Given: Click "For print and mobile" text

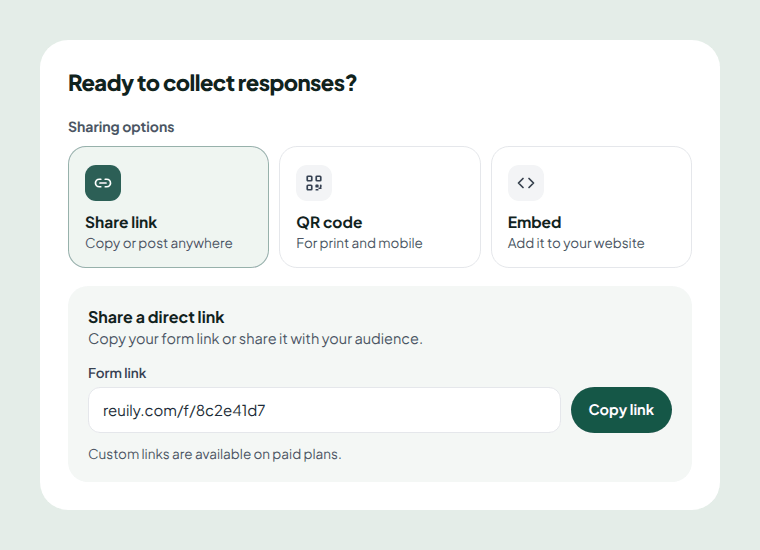Looking at the screenshot, I should [x=359, y=243].
